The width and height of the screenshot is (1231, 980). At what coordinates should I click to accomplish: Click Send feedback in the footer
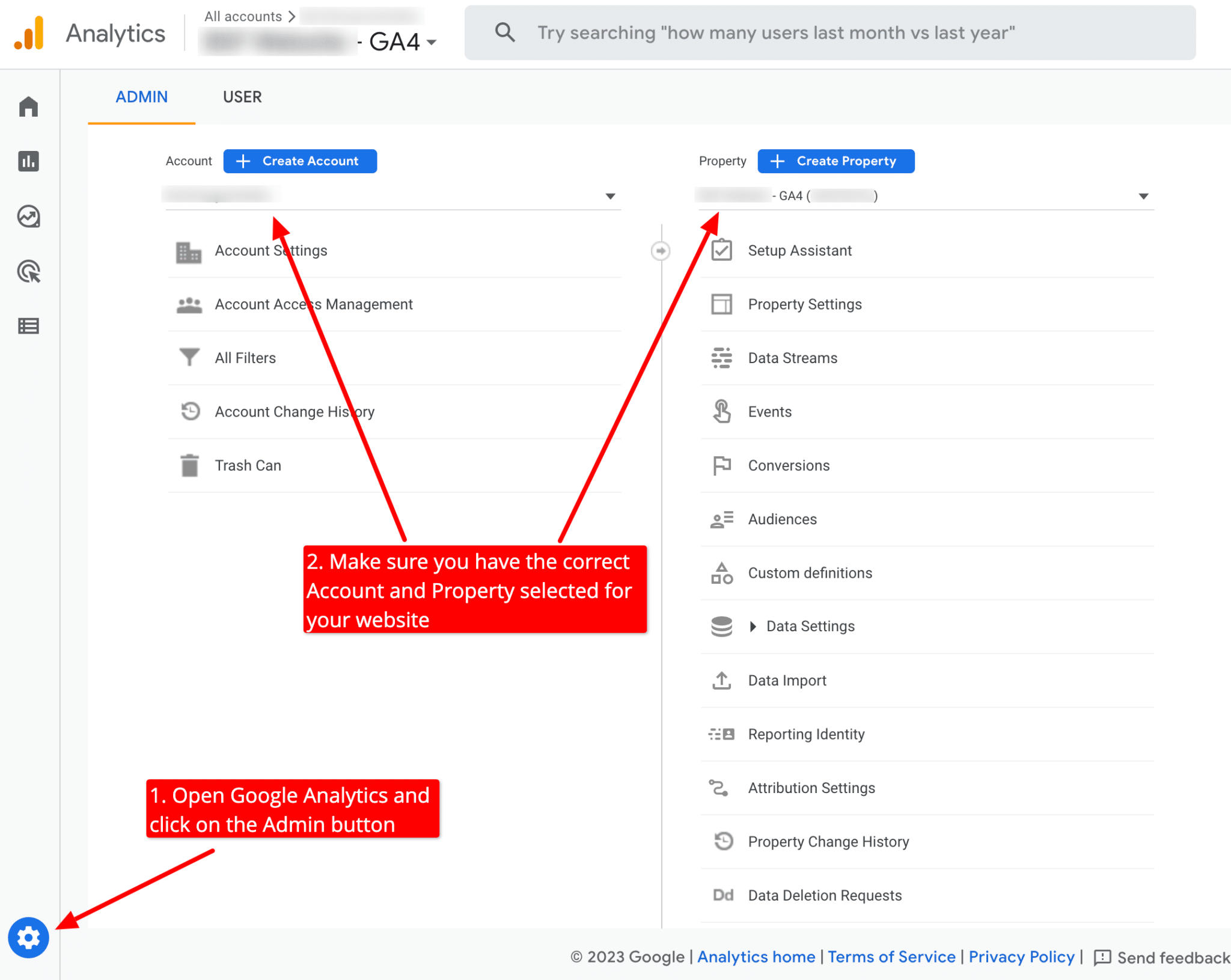(1162, 957)
